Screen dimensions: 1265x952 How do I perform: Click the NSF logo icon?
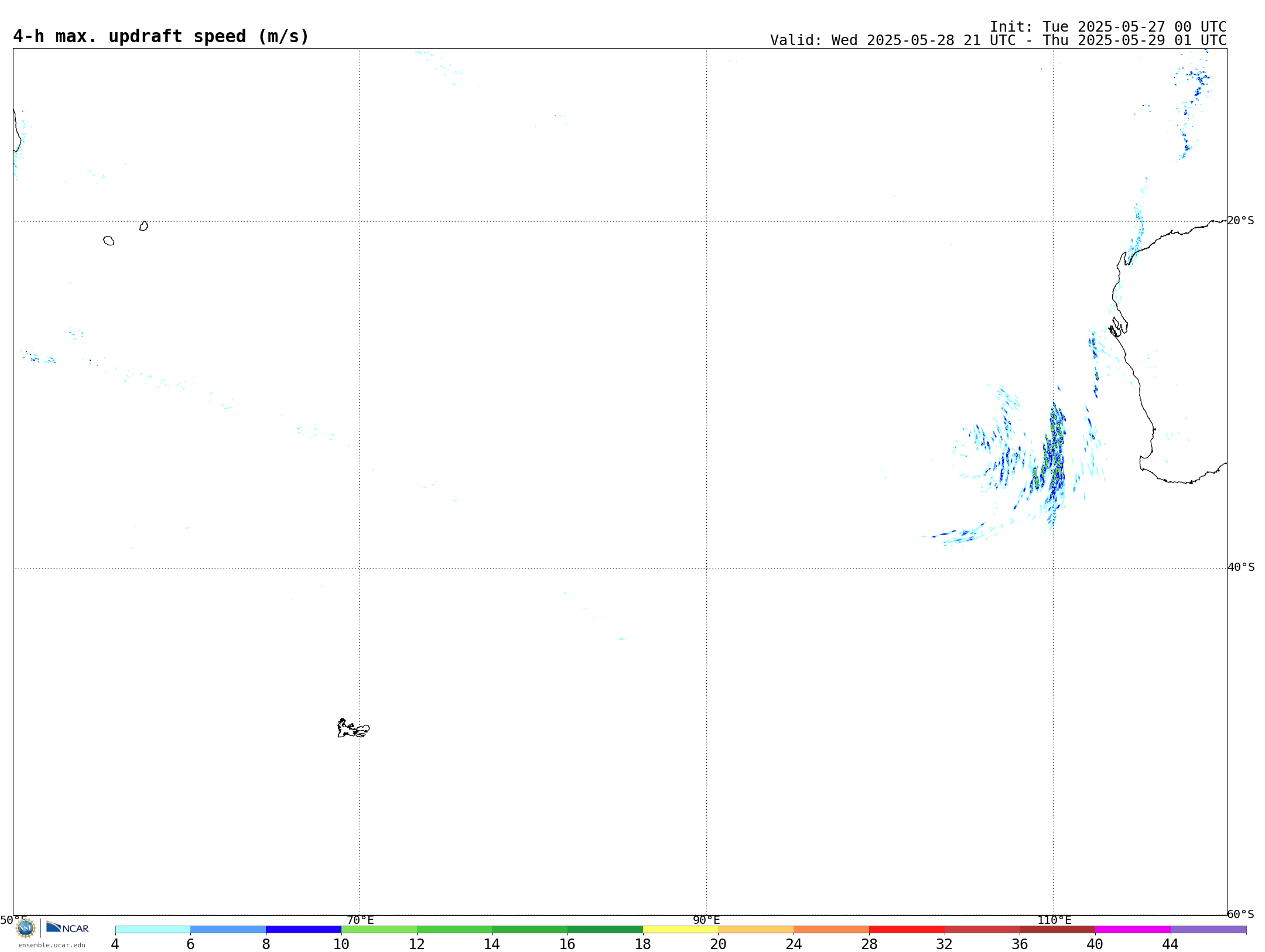pyautogui.click(x=26, y=927)
